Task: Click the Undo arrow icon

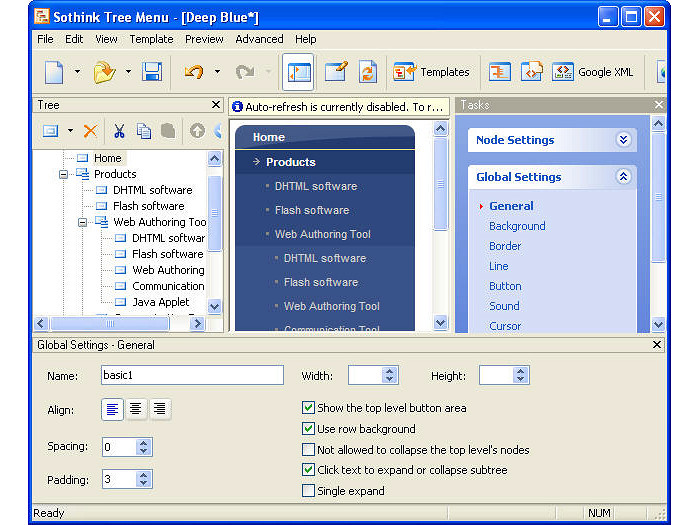Action: coord(194,72)
